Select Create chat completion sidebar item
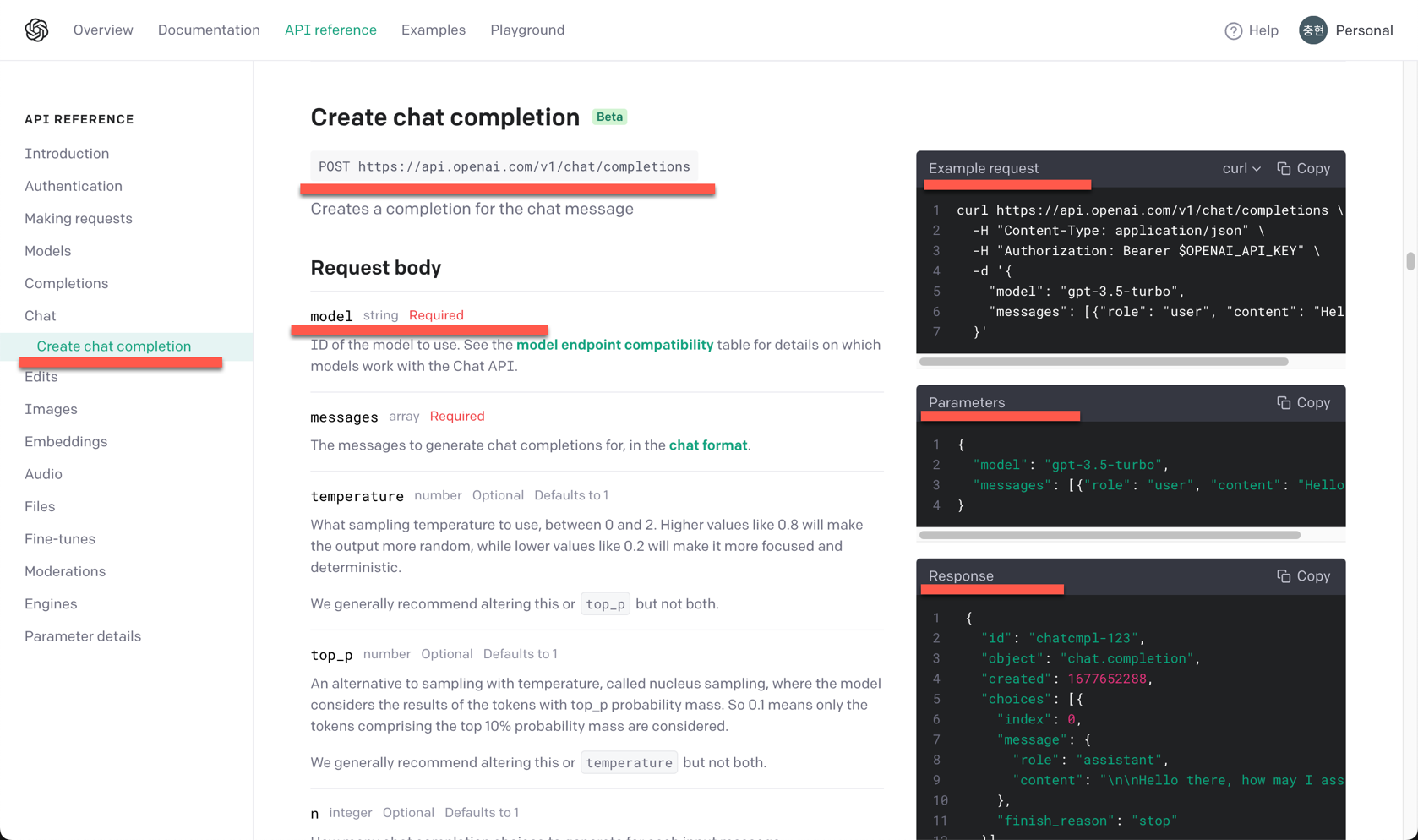The image size is (1418, 840). coord(114,346)
